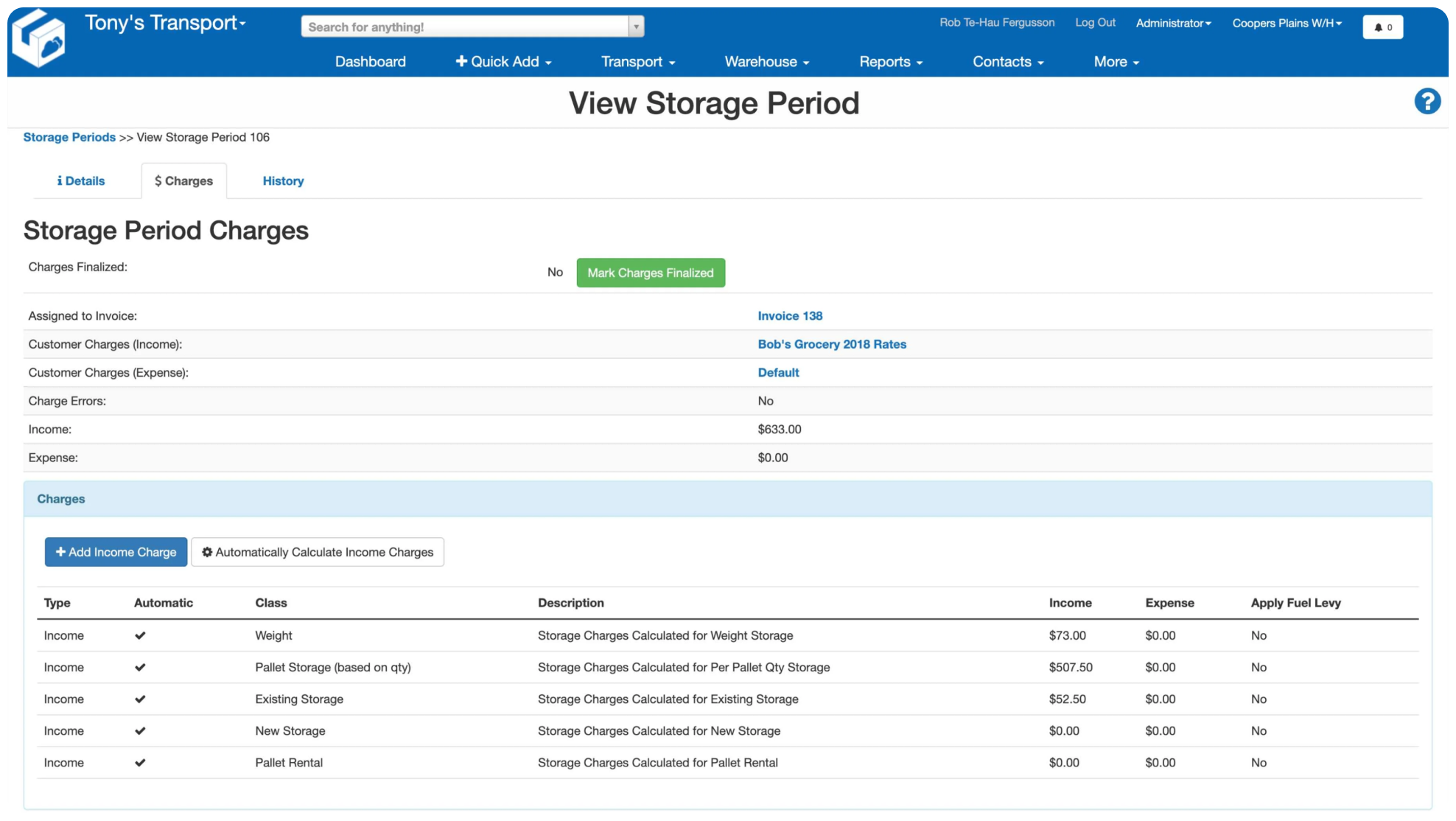Open the Administrator dropdown

[1173, 23]
